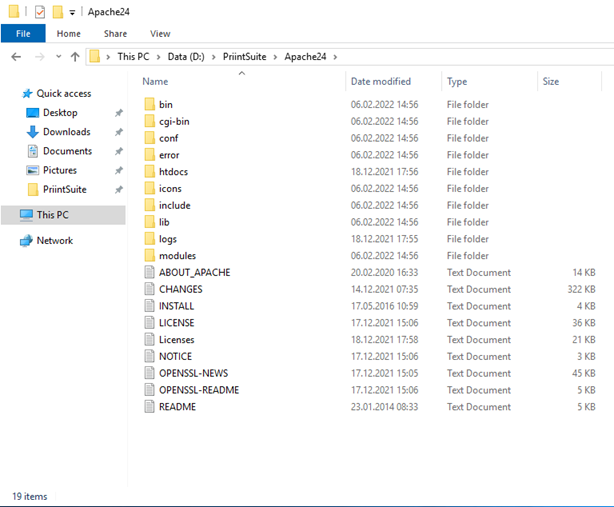Screen dimensions: 614x507
Task: Switch to the View ribbon tab
Action: click(x=160, y=33)
